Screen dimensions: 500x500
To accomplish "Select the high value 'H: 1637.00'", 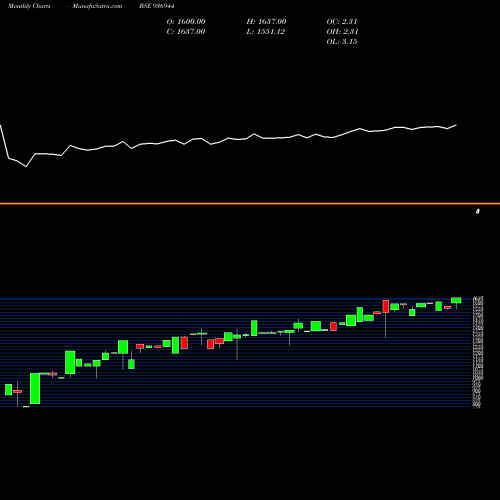I will tap(266, 22).
